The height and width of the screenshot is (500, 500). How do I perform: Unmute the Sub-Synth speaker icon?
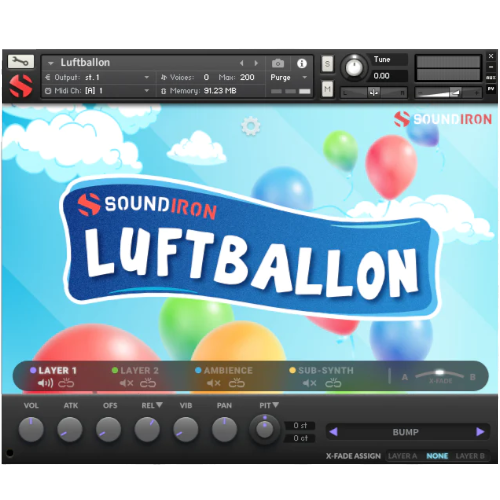pyautogui.click(x=310, y=383)
